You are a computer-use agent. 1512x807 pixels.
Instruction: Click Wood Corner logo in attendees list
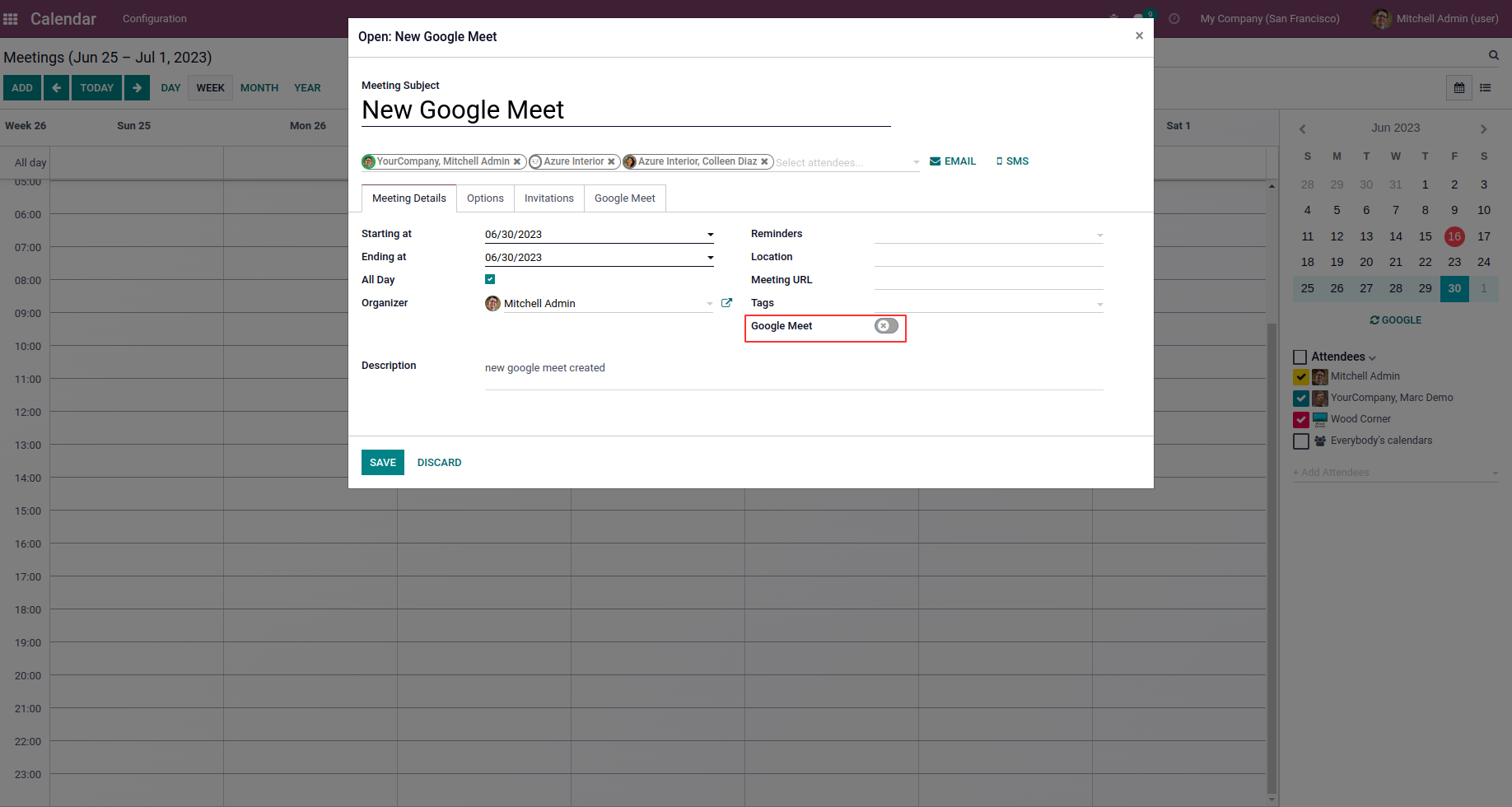(x=1320, y=420)
